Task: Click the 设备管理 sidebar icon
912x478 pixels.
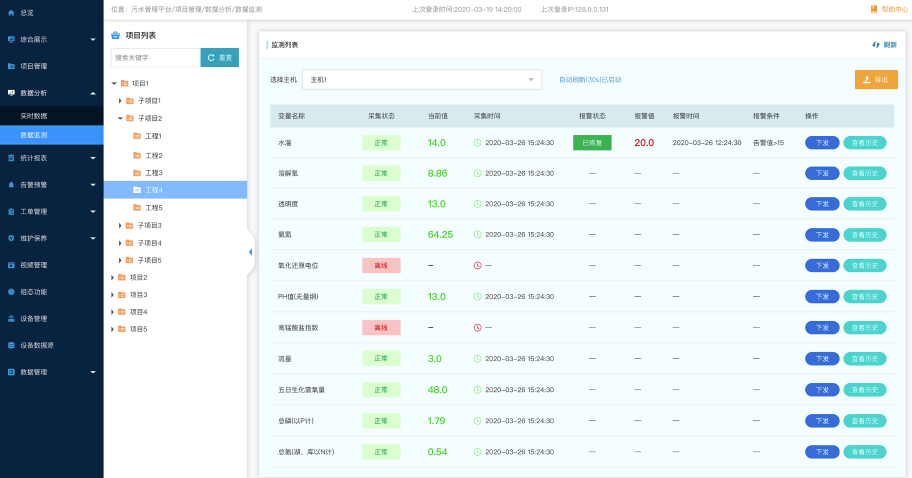Action: coord(11,318)
